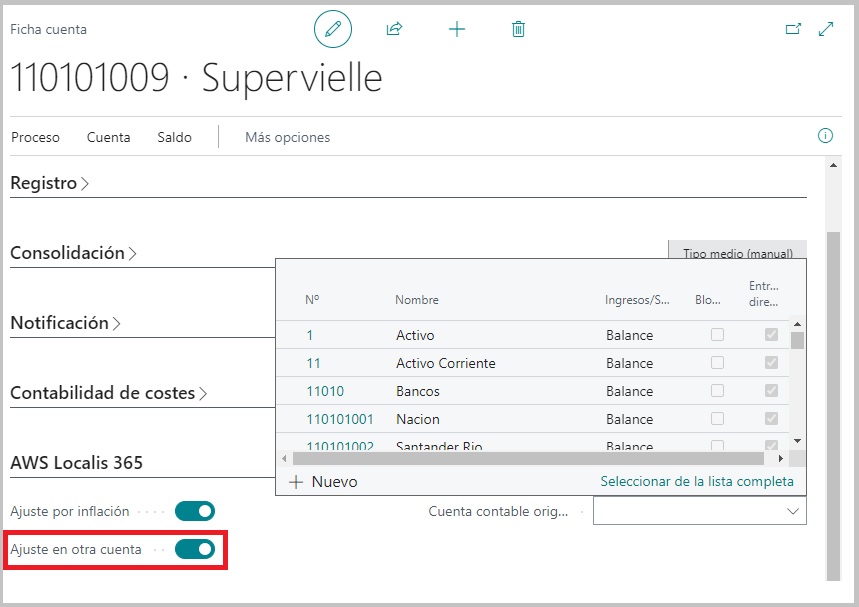Image resolution: width=859 pixels, height=607 pixels.
Task: Select account 11010 link
Action: click(325, 391)
